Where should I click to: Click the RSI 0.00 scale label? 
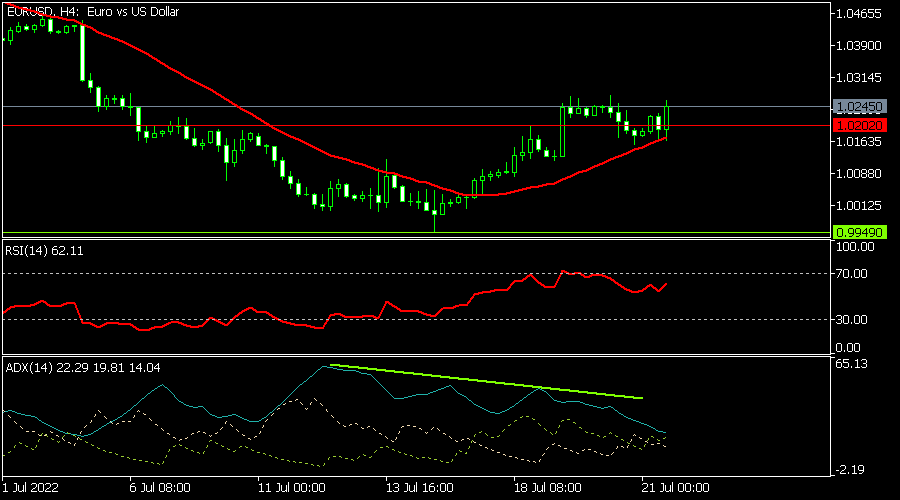click(848, 348)
